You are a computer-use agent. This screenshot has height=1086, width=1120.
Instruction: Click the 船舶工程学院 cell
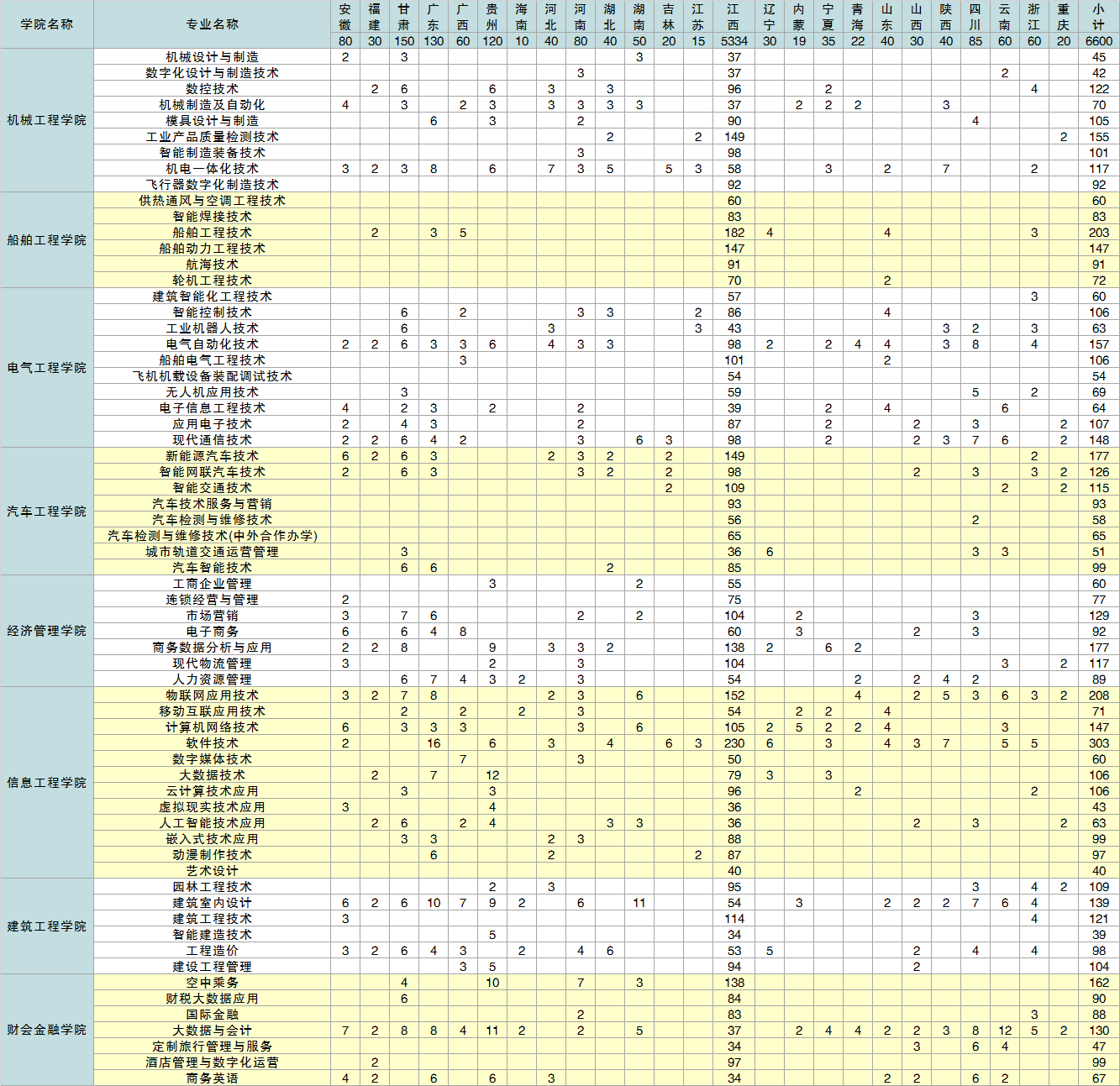pos(47,240)
